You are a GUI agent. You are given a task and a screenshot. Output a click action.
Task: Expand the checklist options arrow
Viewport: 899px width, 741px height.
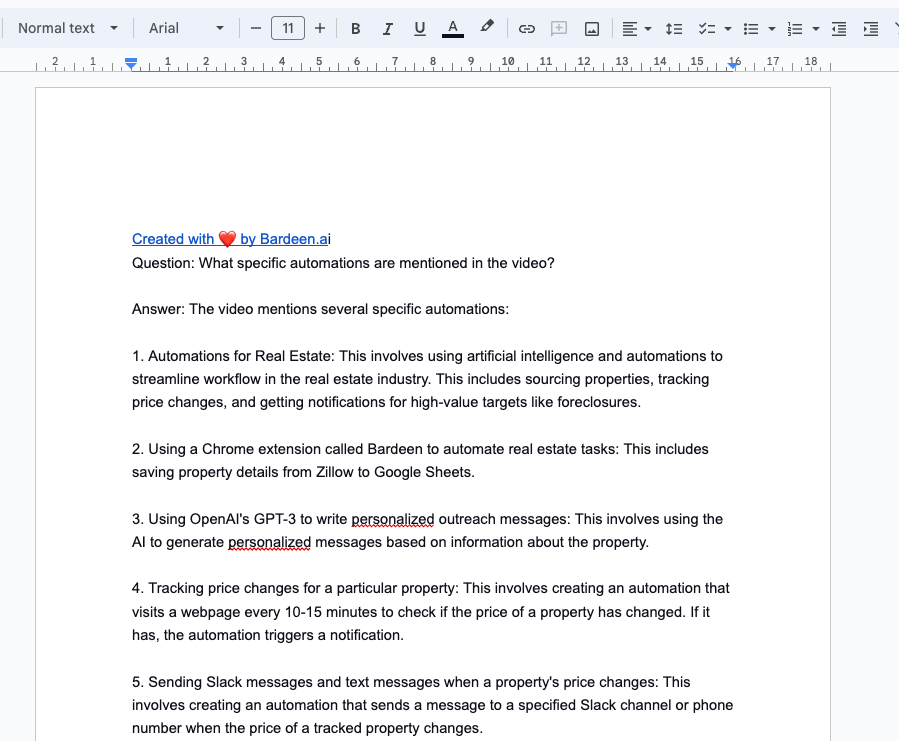(728, 28)
